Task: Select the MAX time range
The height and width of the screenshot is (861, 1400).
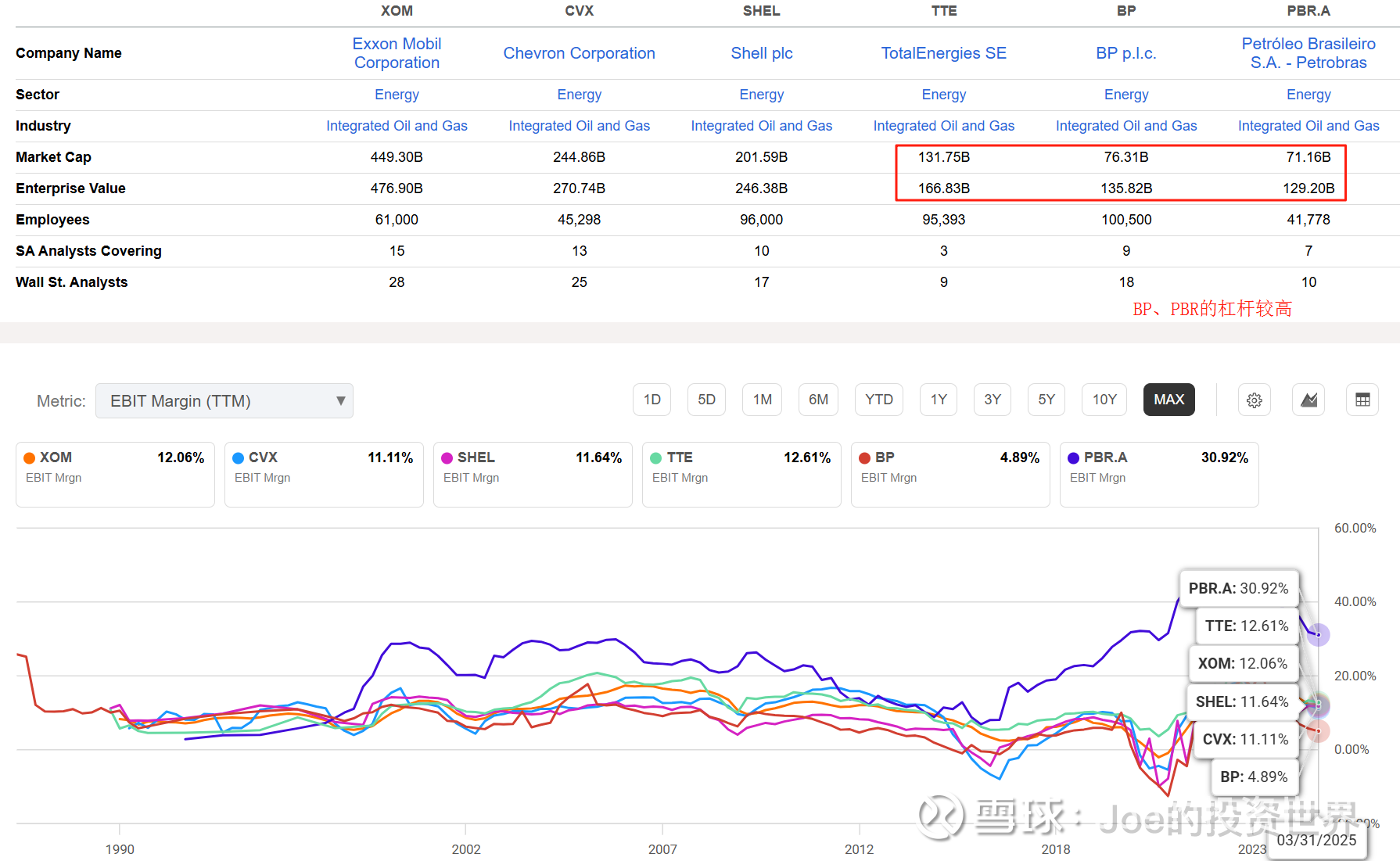Action: click(x=1169, y=400)
